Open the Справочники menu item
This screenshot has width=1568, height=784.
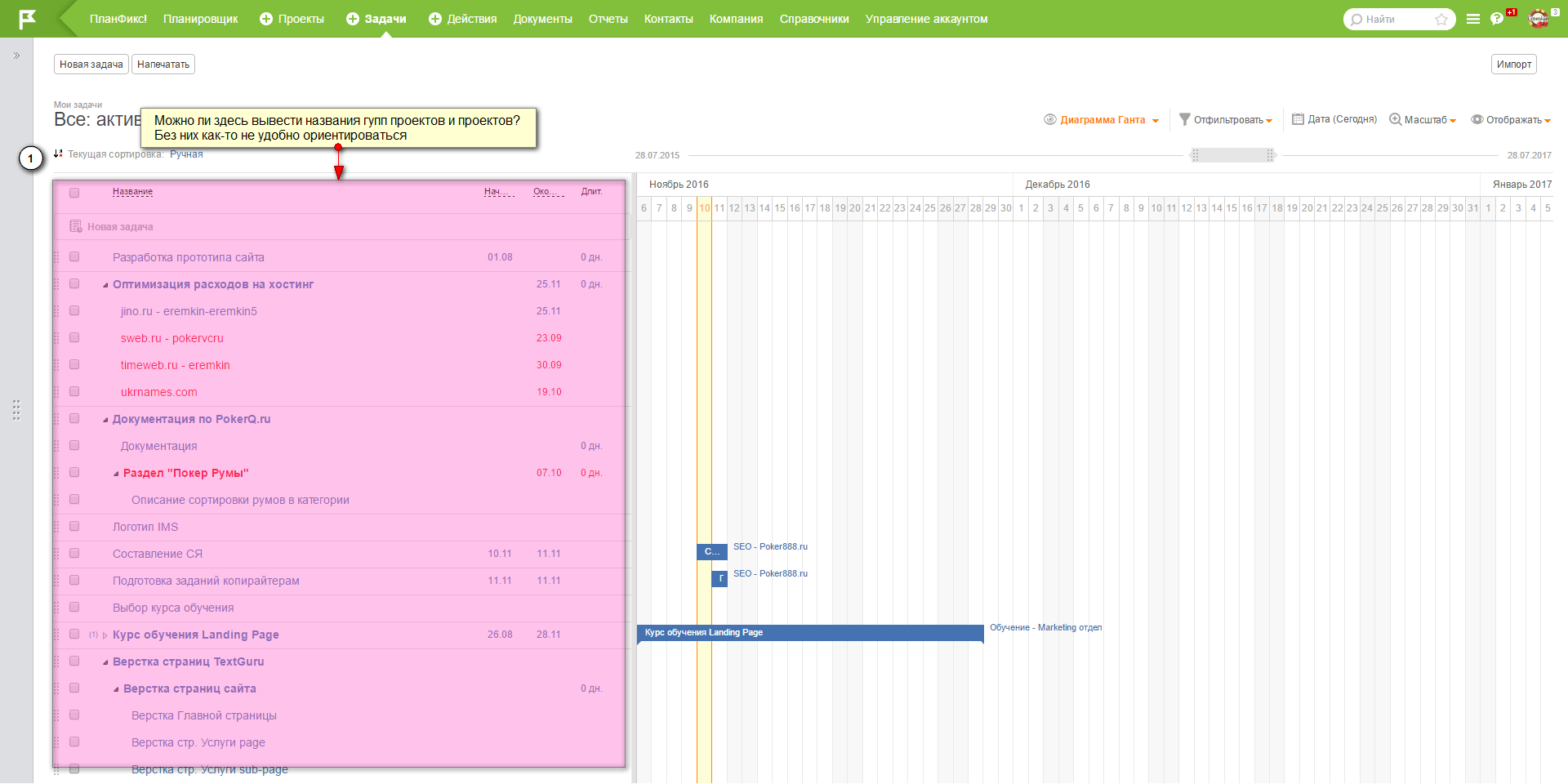tap(814, 19)
